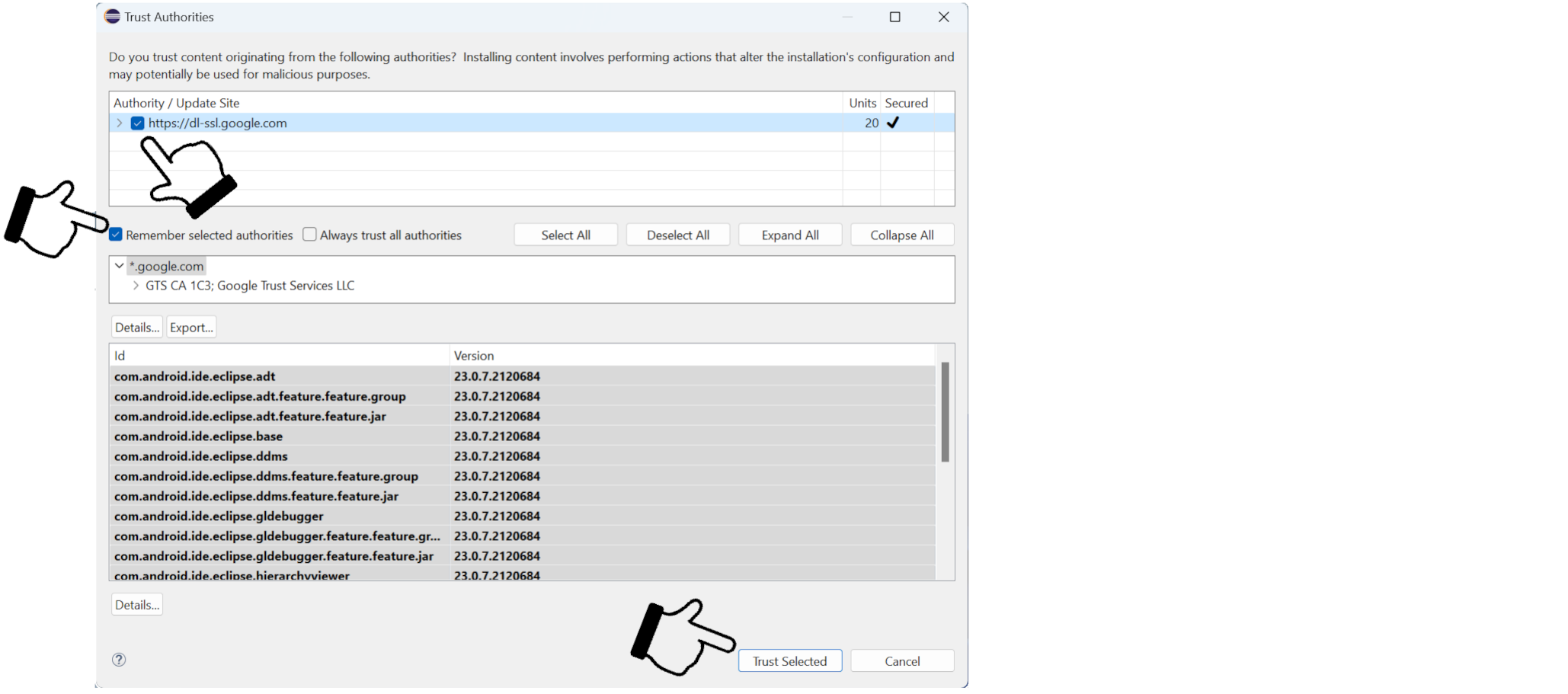Enable Always trust all authorities
Screen dimensions: 1568x694
309,235
